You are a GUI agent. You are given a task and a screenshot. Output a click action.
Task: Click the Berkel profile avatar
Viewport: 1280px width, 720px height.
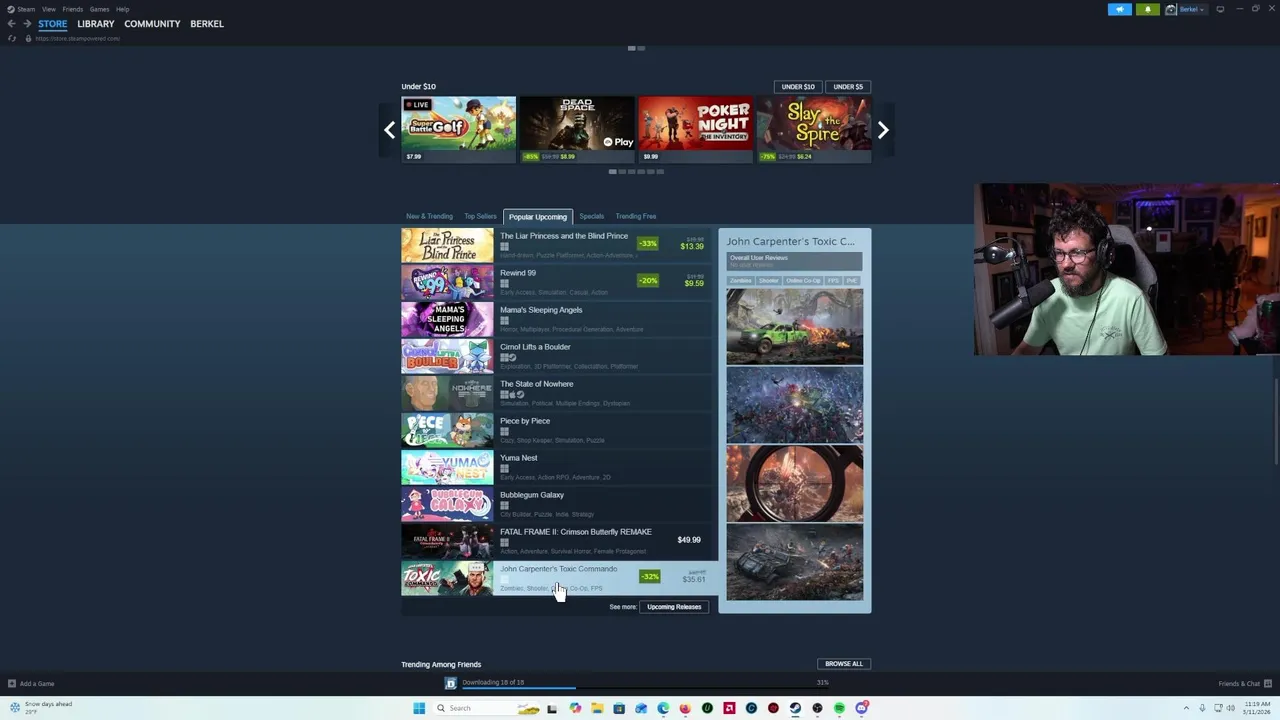[x=1171, y=9]
